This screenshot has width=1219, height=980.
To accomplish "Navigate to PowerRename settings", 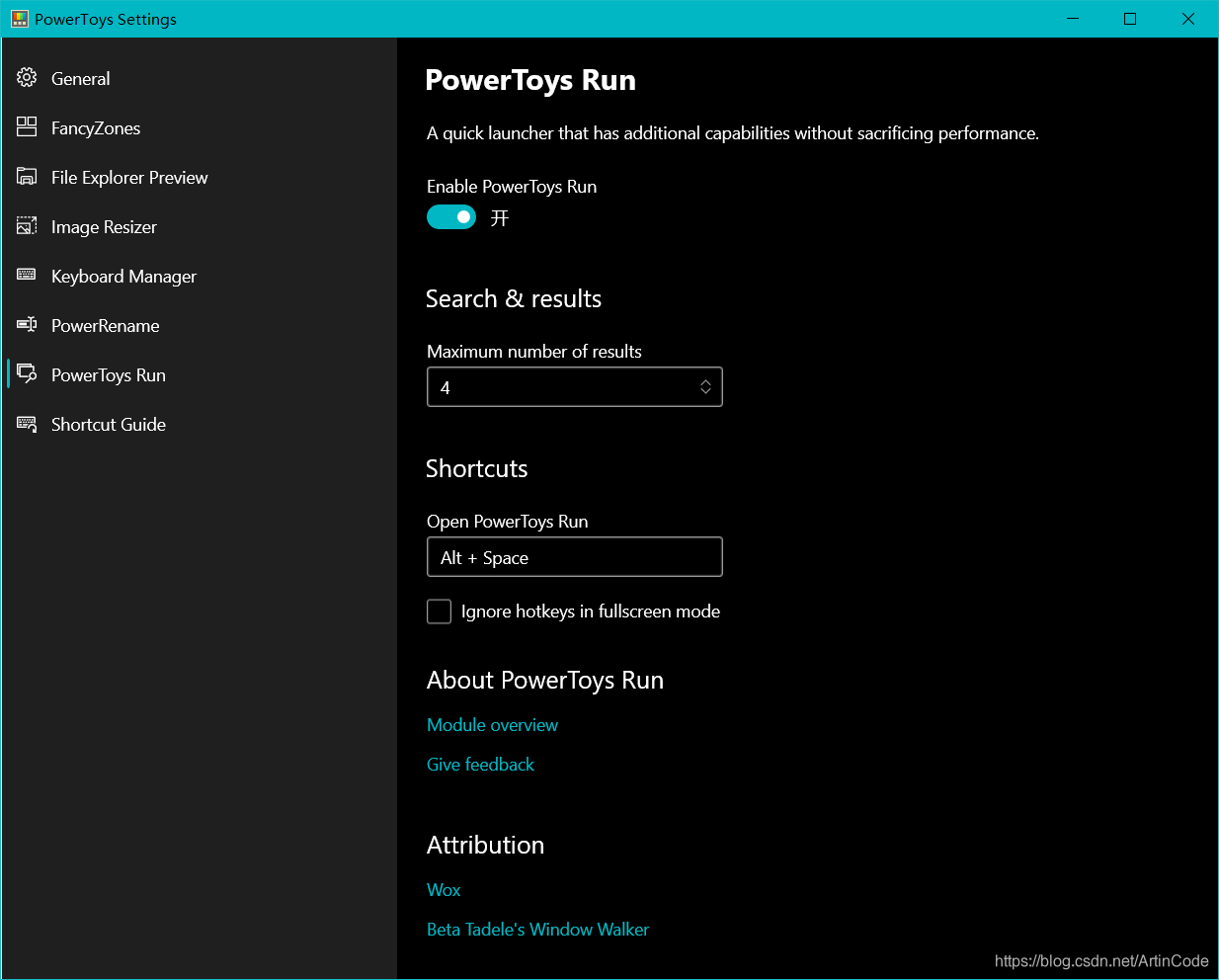I will [199, 325].
